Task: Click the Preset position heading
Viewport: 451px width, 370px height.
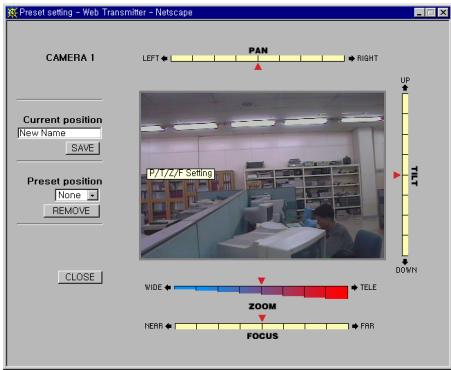Action: [x=65, y=181]
